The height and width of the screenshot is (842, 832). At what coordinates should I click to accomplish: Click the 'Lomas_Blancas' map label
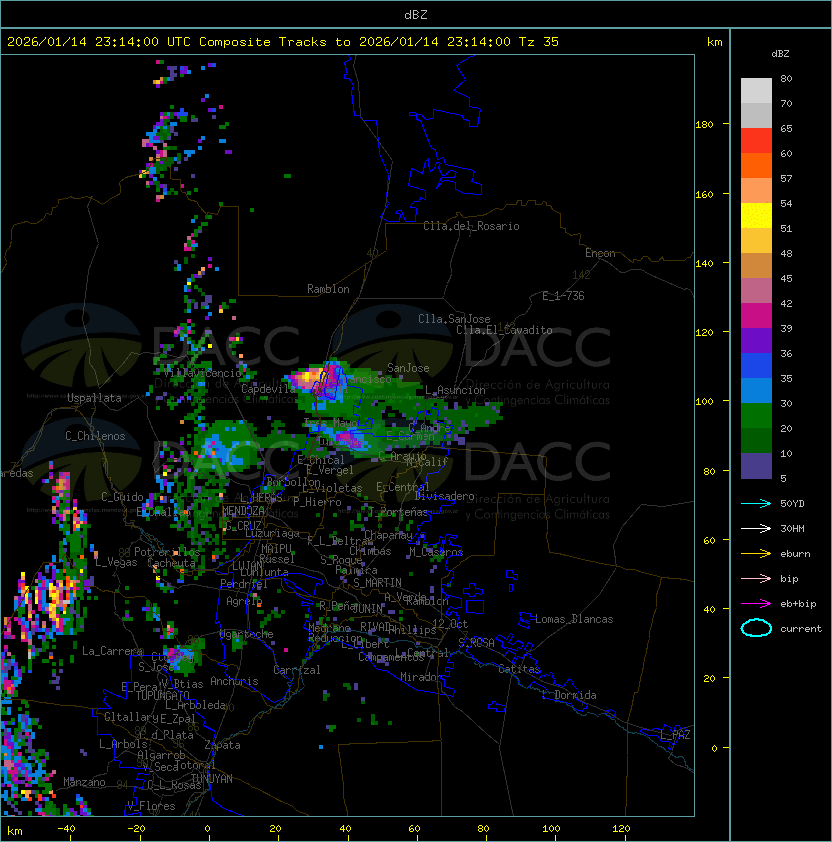pos(574,620)
